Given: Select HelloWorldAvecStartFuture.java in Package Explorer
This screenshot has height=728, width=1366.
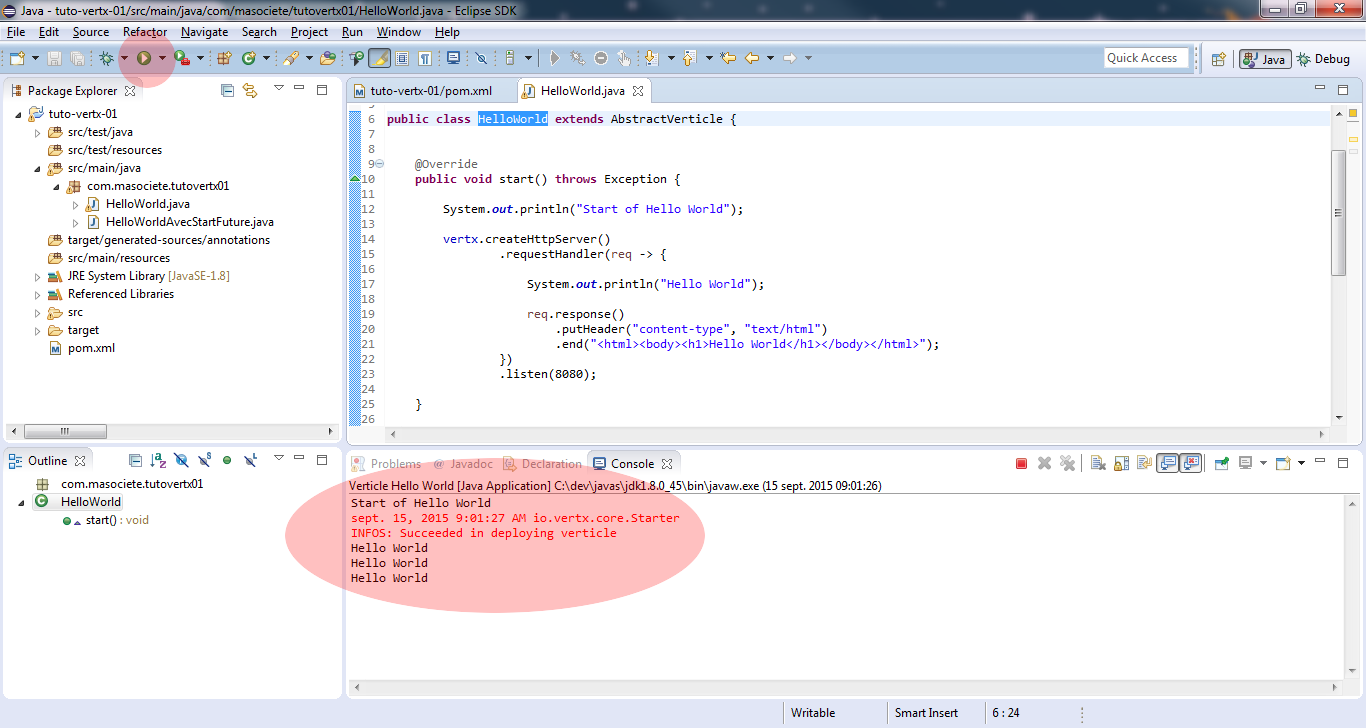Looking at the screenshot, I should click(x=189, y=222).
